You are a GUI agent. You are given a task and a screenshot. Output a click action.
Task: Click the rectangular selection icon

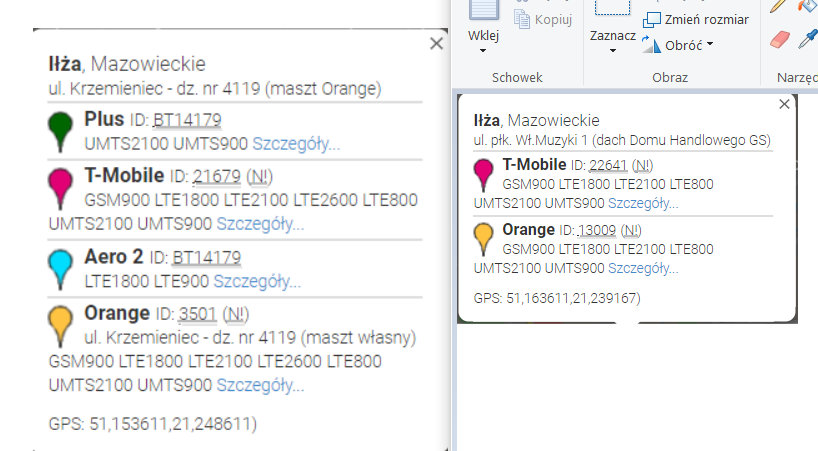612,8
